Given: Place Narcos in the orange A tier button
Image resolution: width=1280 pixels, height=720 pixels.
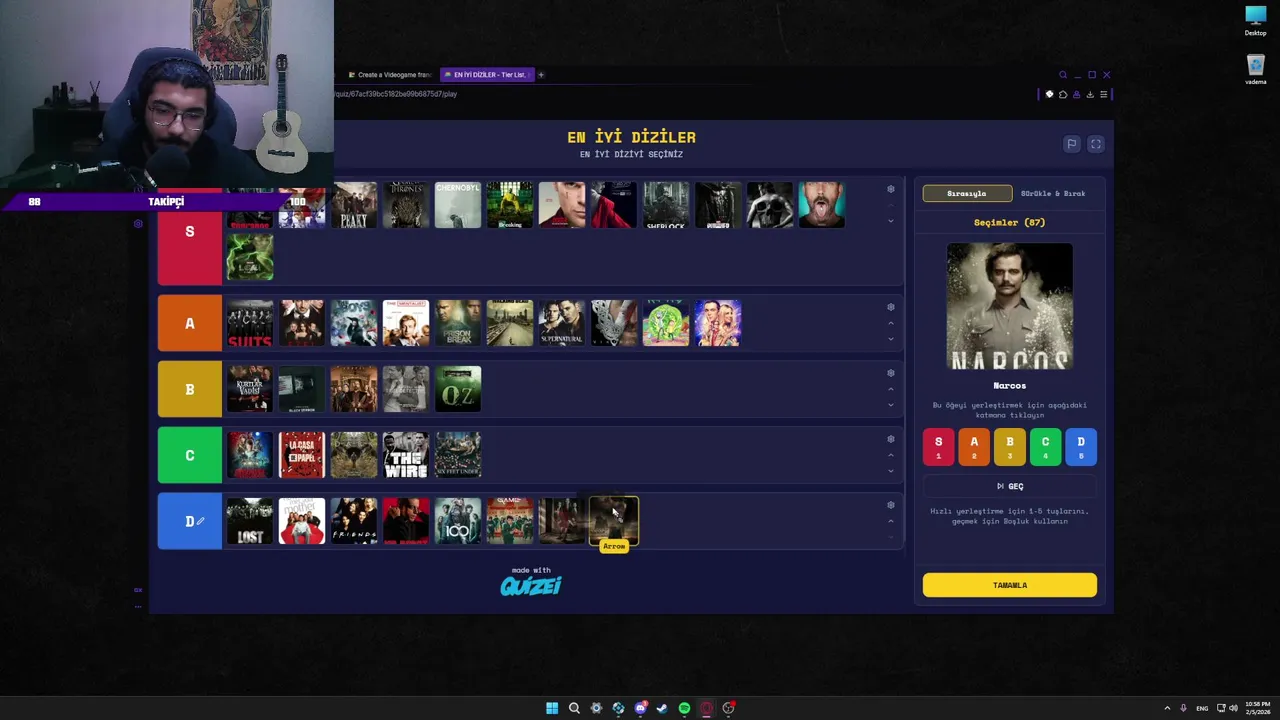Looking at the screenshot, I should (x=974, y=446).
